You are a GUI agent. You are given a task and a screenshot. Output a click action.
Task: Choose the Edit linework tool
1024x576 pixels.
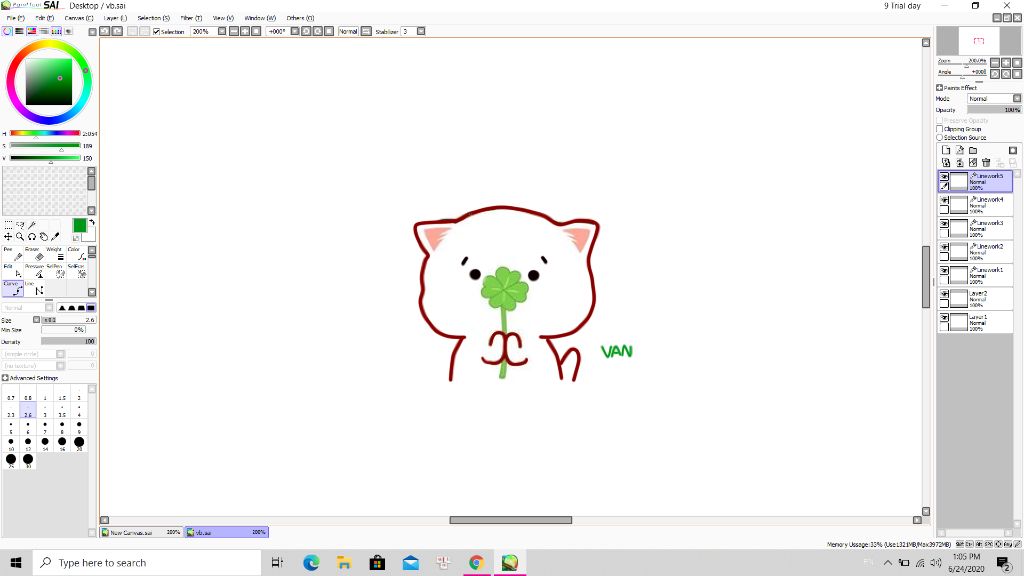pyautogui.click(x=13, y=271)
